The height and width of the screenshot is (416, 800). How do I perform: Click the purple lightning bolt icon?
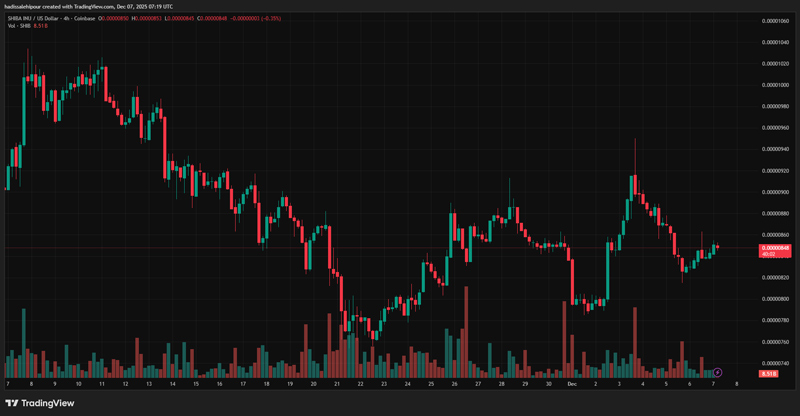[x=717, y=372]
